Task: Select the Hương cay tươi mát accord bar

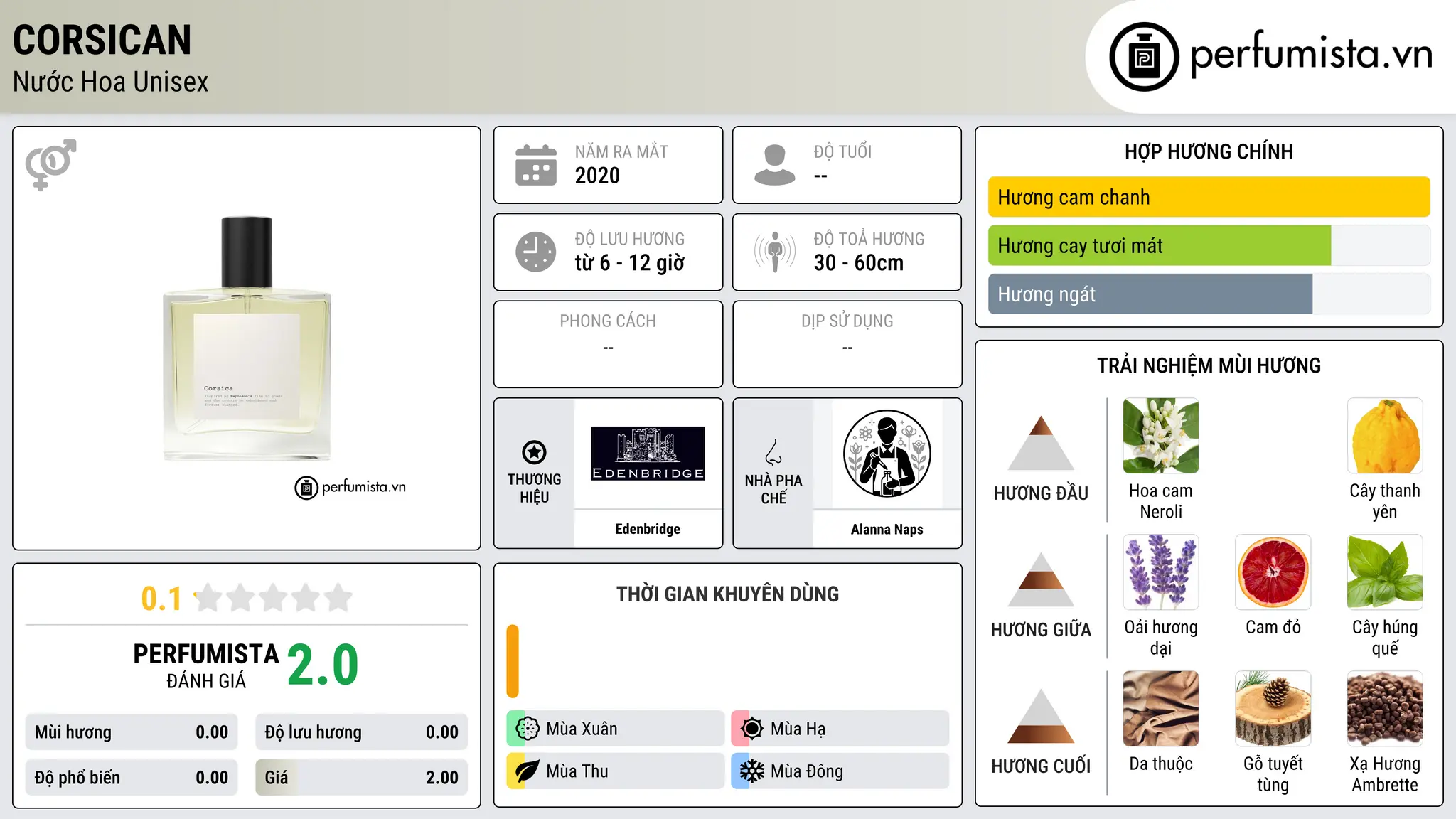Action: pyautogui.click(x=1209, y=245)
